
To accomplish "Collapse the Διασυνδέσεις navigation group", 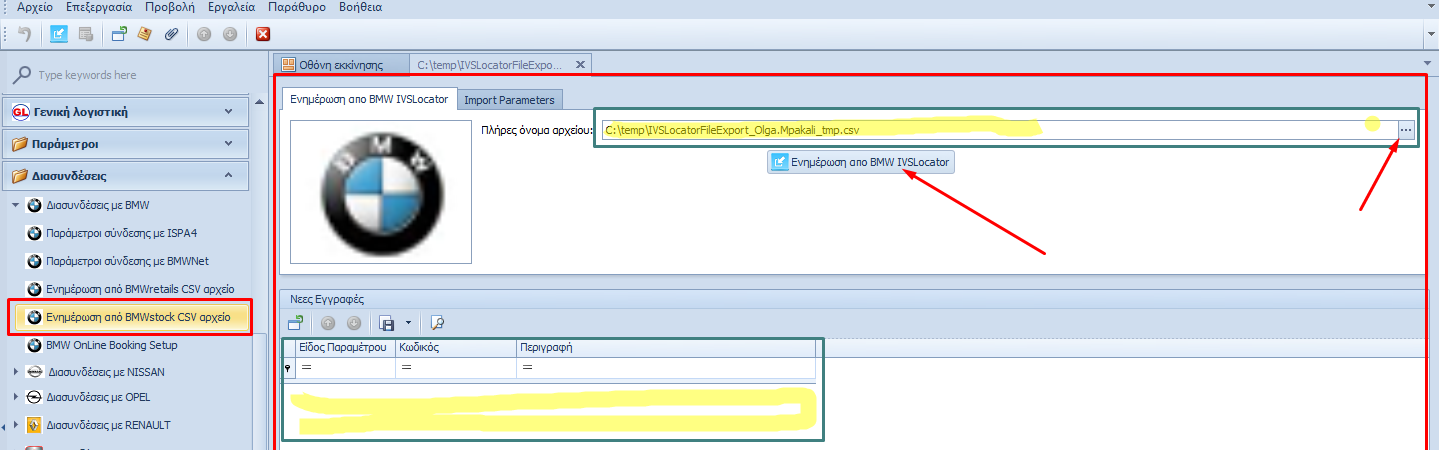I will [228, 176].
